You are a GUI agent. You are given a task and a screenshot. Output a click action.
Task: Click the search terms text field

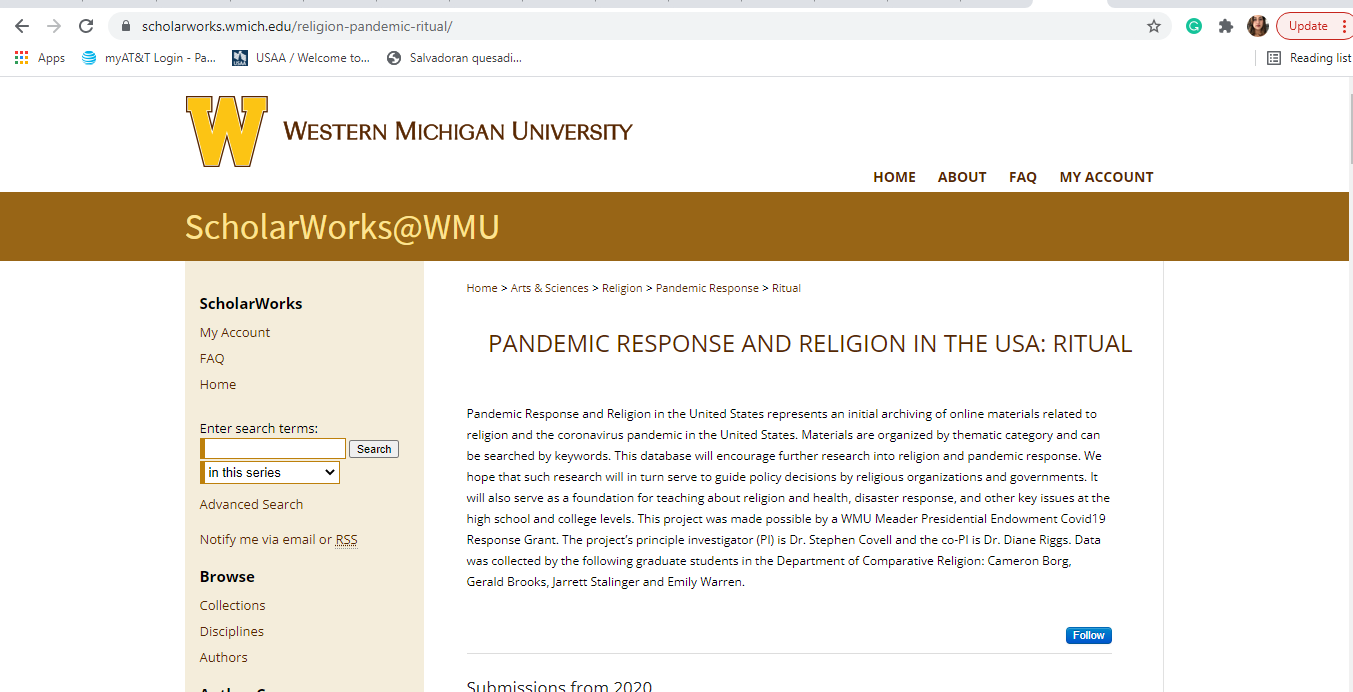point(275,449)
